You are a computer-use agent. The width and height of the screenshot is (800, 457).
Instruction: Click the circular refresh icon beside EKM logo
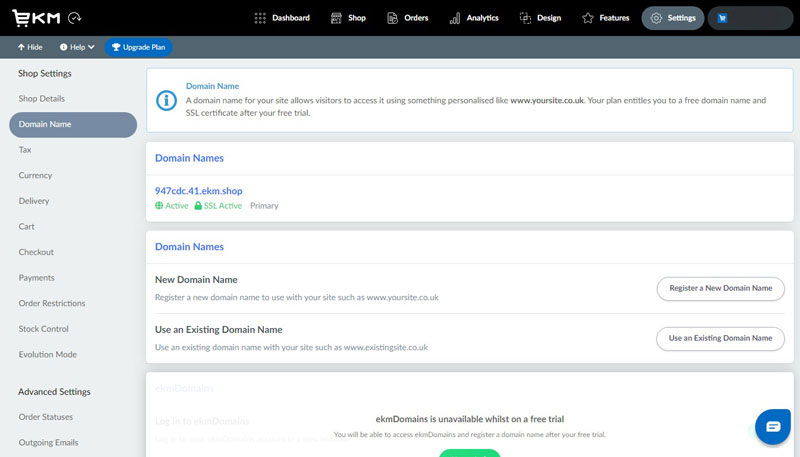[x=74, y=18]
